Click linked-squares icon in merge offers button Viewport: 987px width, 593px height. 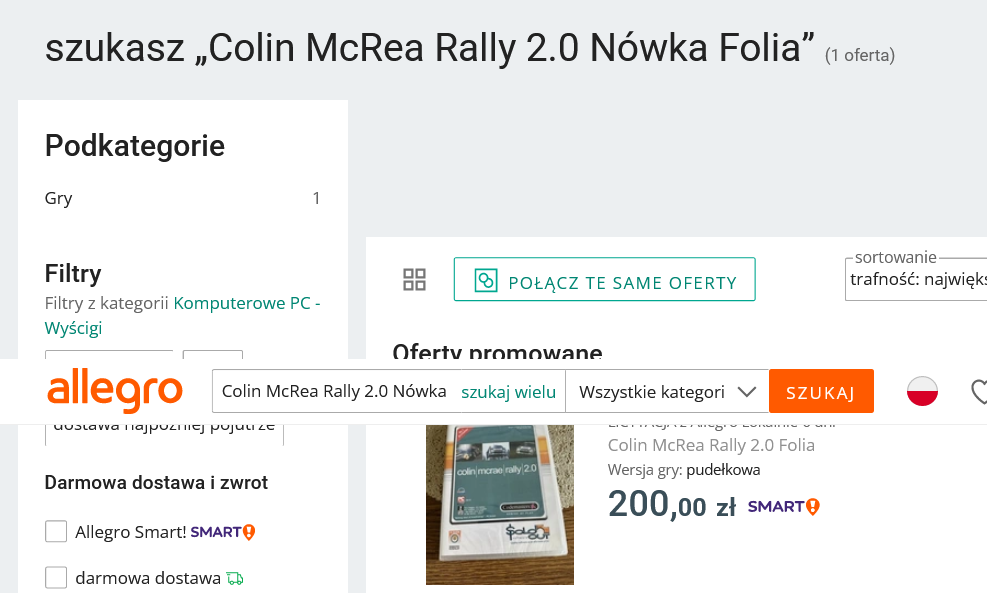(x=486, y=281)
